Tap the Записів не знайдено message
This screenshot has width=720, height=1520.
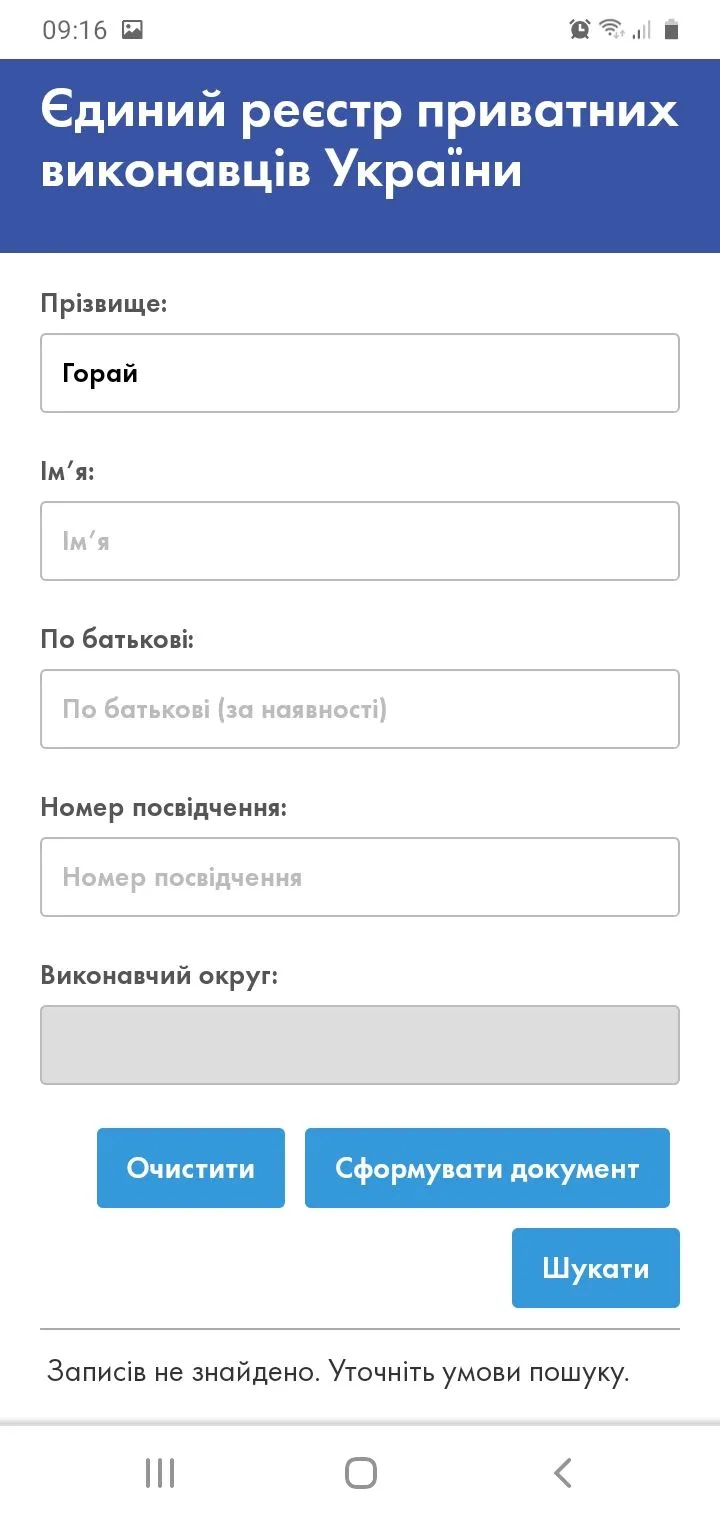(x=338, y=1371)
